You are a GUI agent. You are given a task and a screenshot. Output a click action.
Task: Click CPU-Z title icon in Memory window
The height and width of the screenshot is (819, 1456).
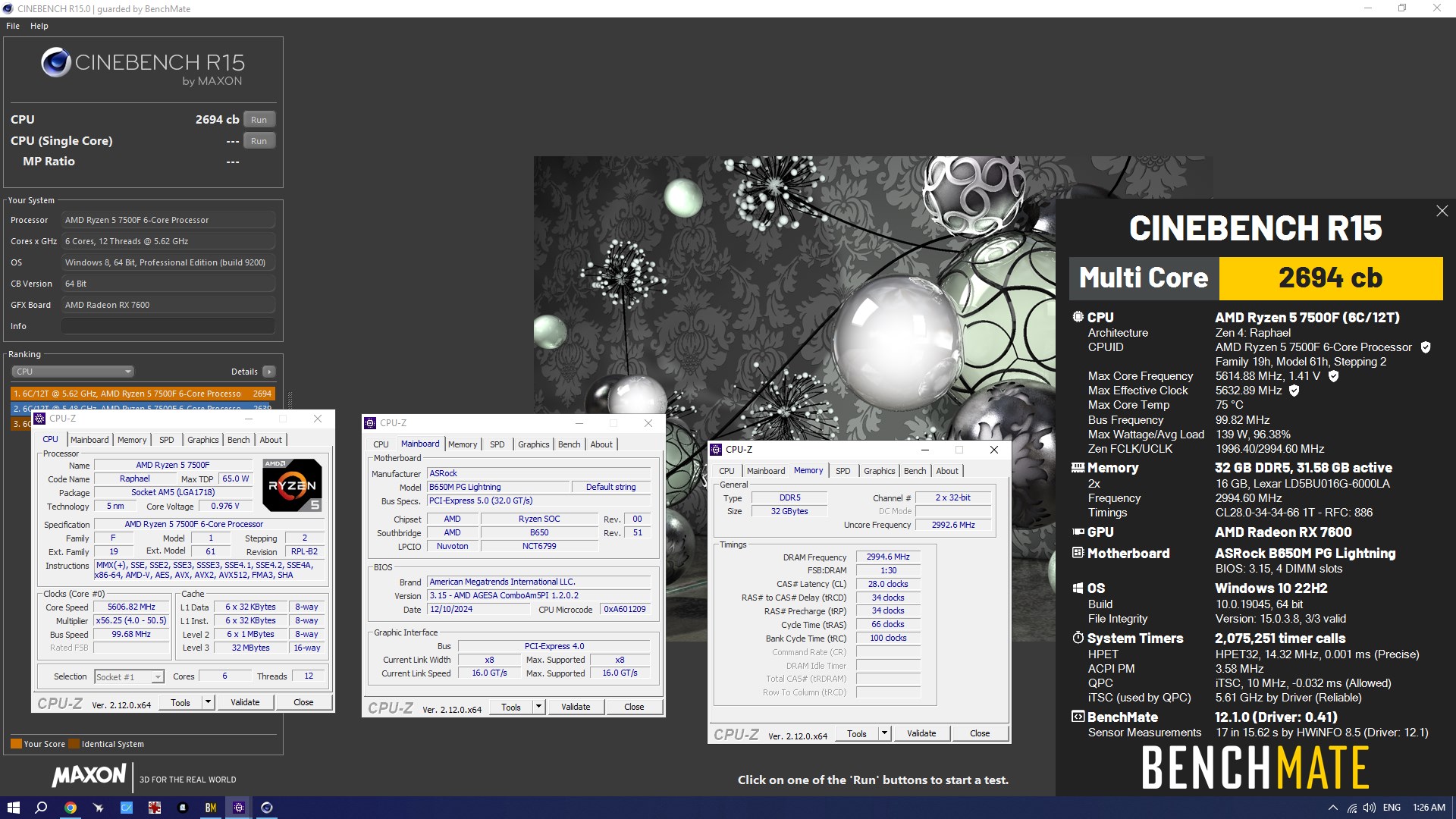(716, 450)
